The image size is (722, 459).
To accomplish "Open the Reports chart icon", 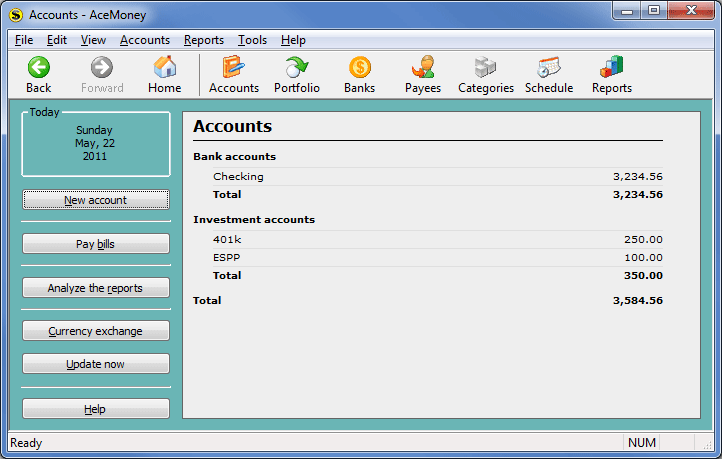I will click(x=611, y=67).
